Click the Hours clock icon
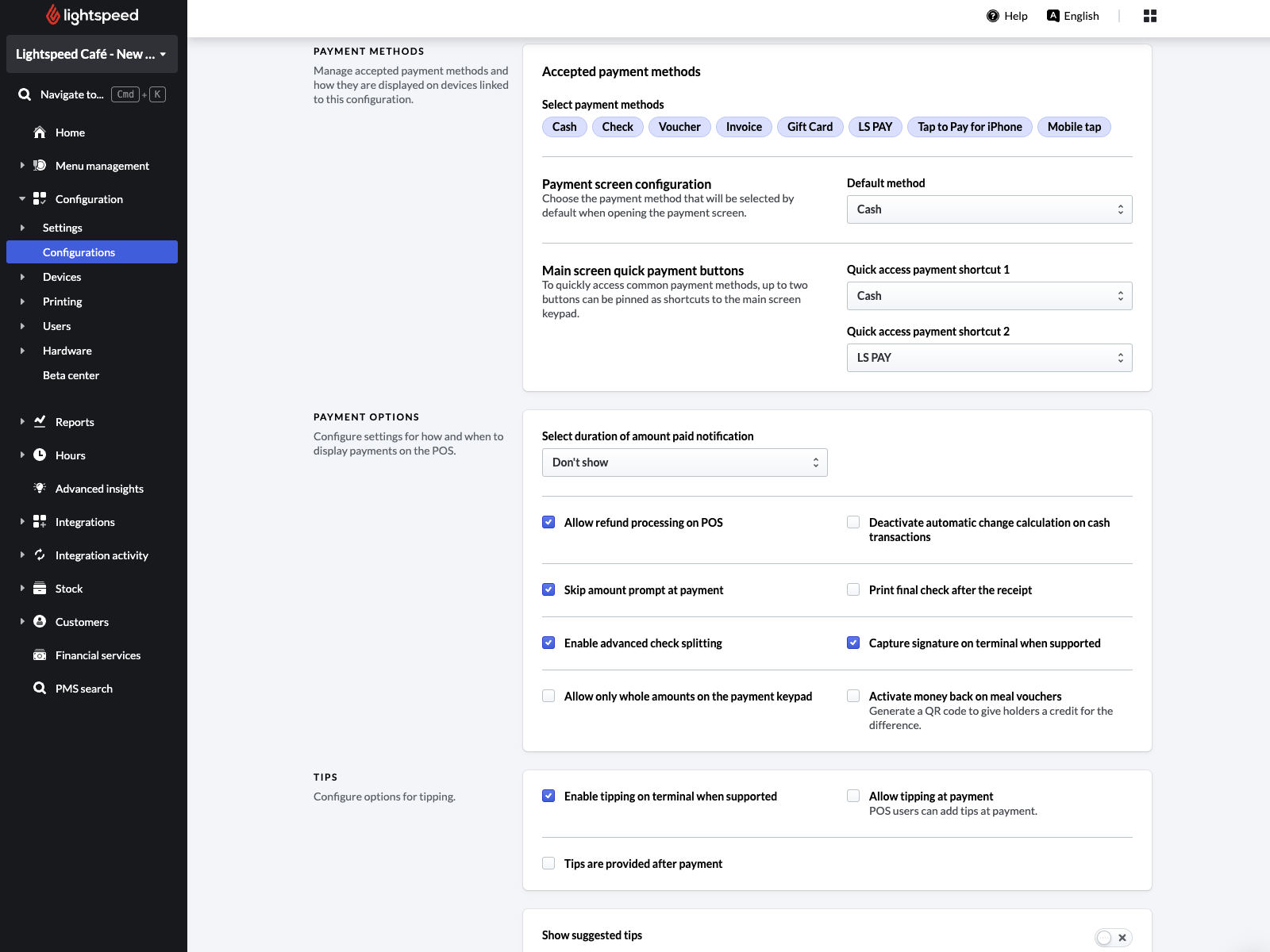 click(40, 455)
